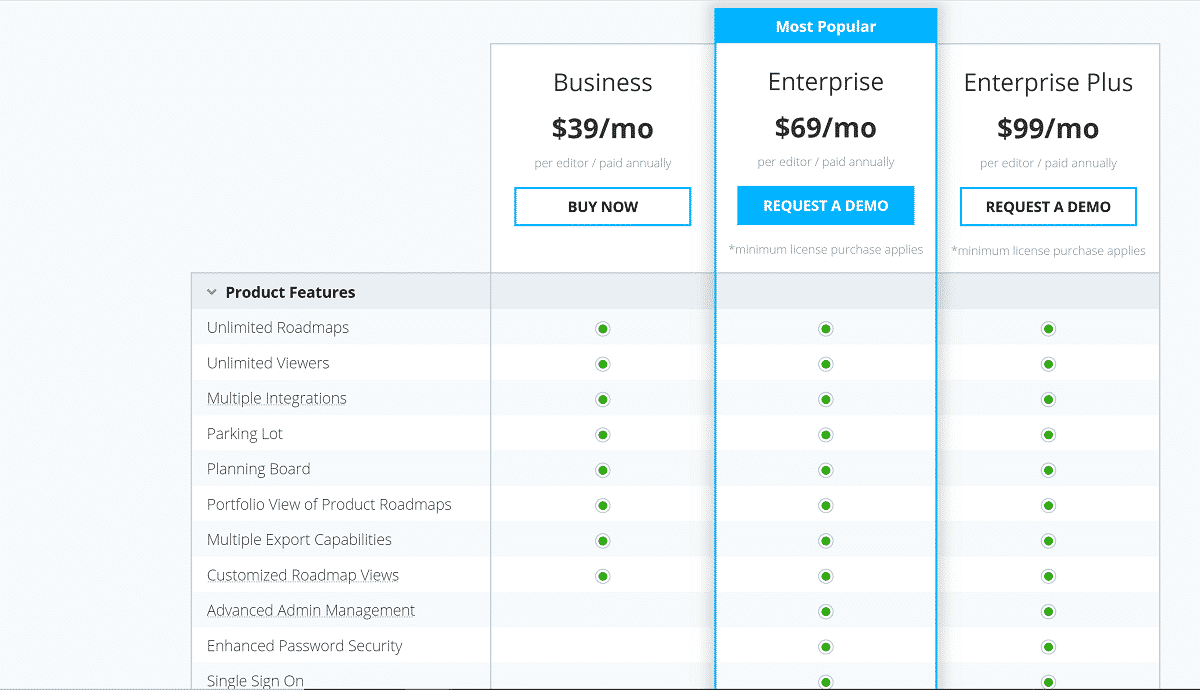Image resolution: width=1200 pixels, height=690 pixels.
Task: Click the Business dot for Customized Roadmap Views
Action: point(602,576)
